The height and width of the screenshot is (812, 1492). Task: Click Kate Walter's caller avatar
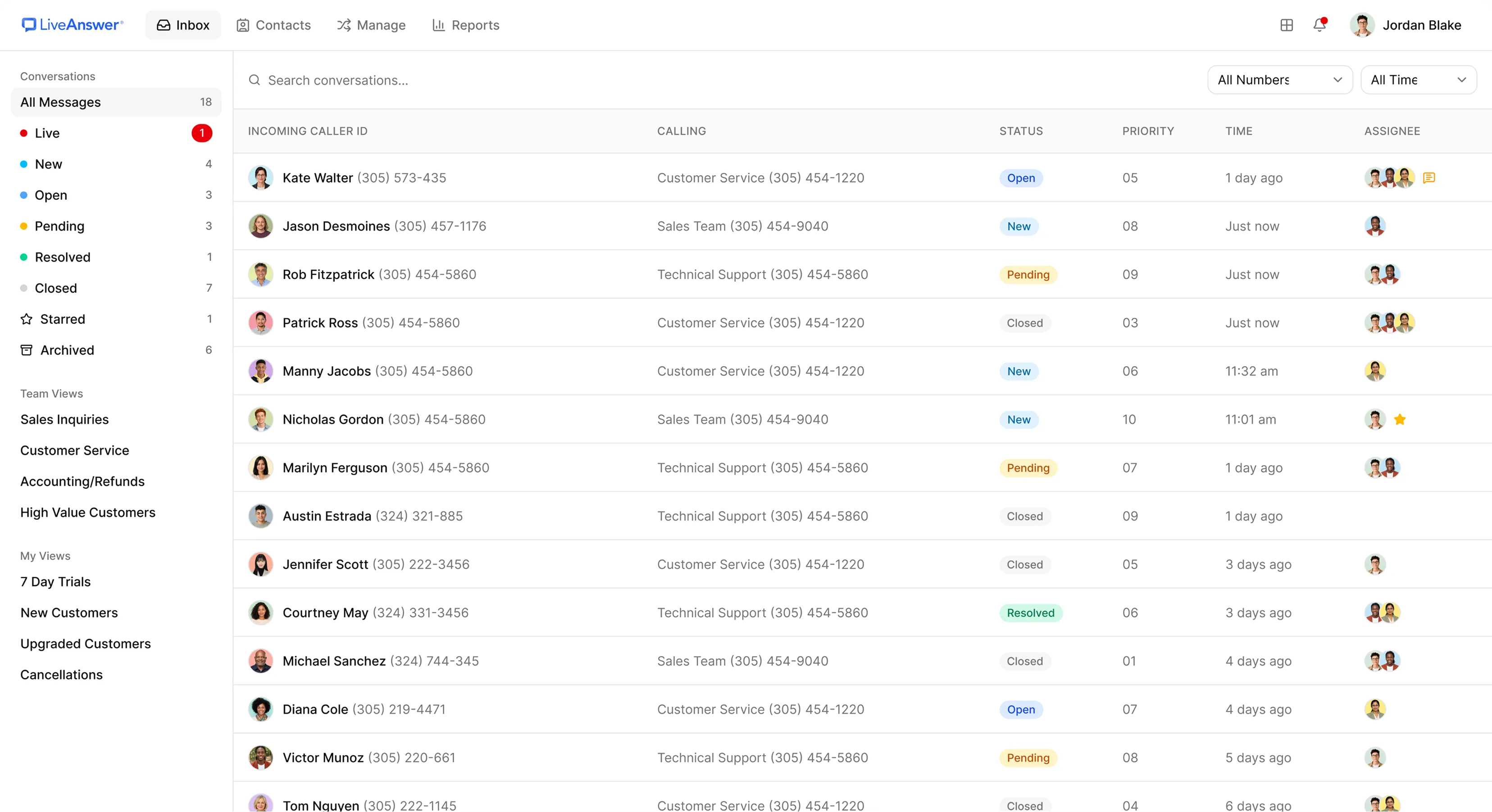pos(261,178)
